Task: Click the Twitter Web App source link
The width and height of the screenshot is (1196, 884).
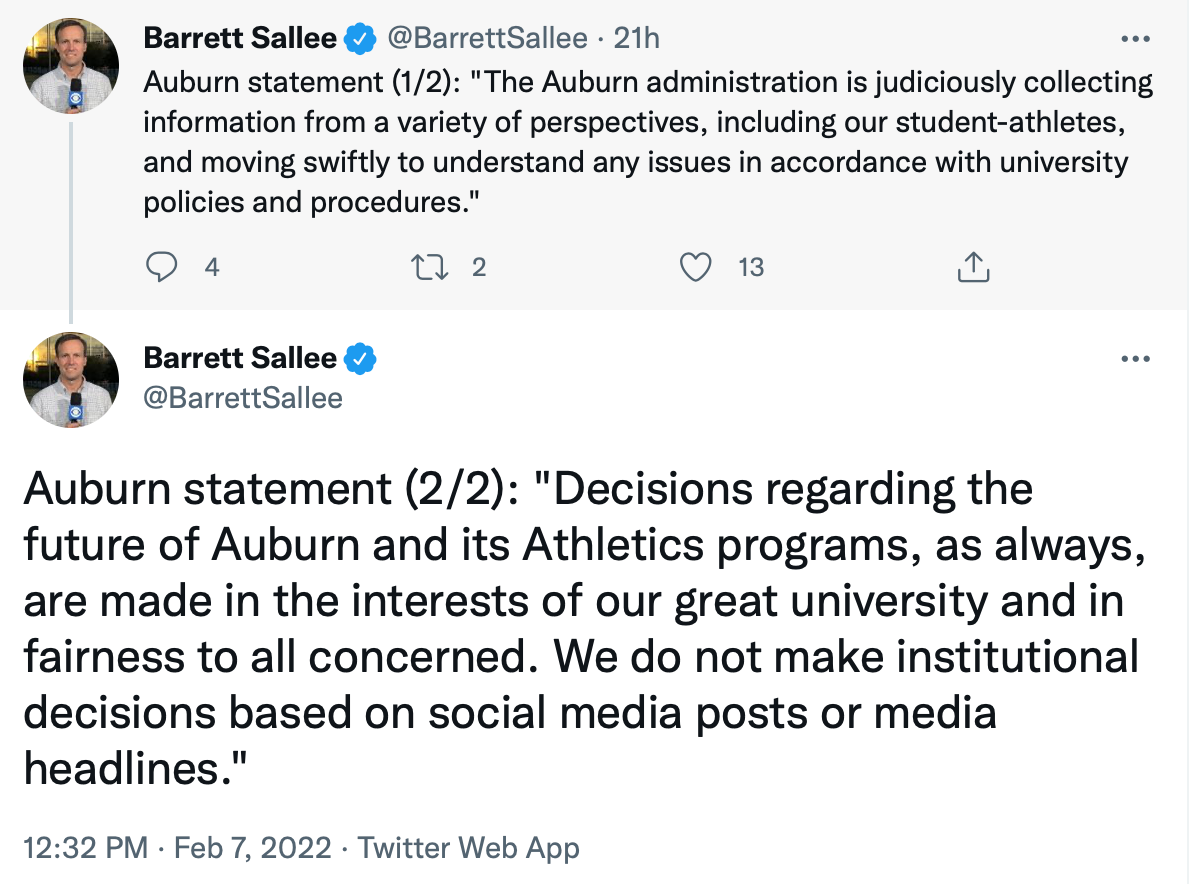Action: point(469,849)
